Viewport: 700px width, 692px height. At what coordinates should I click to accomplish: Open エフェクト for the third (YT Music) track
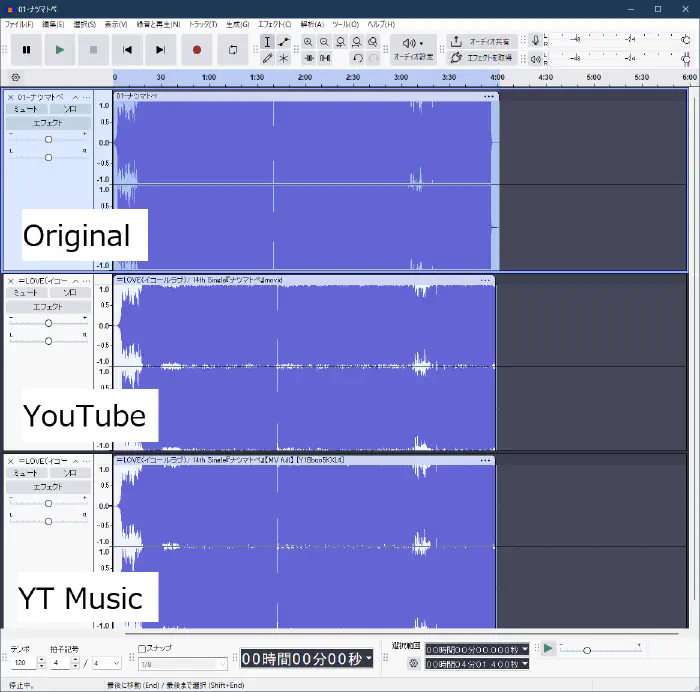coord(48,487)
